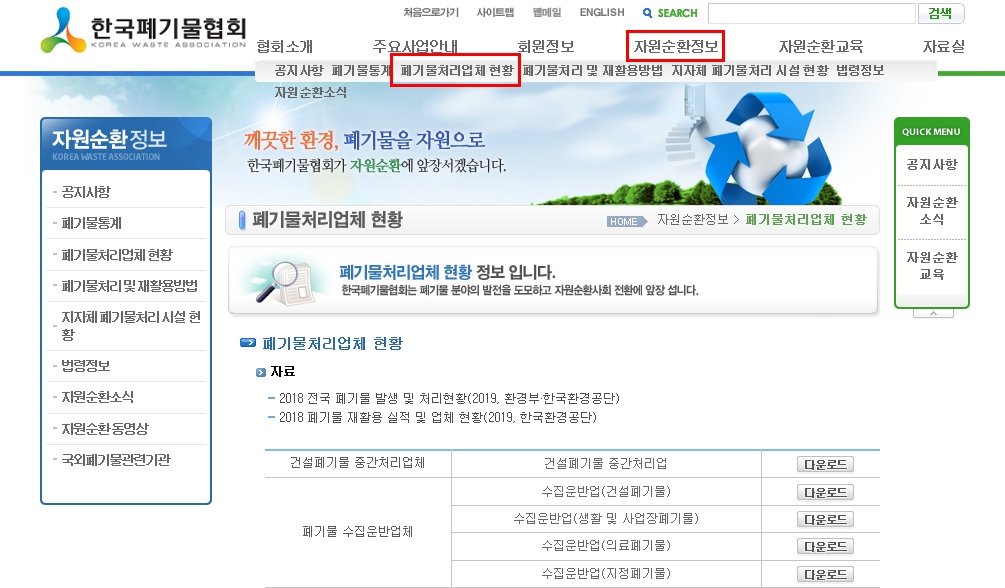Open the 회원정보 main menu
Screen dimensions: 1005x588
pos(546,46)
